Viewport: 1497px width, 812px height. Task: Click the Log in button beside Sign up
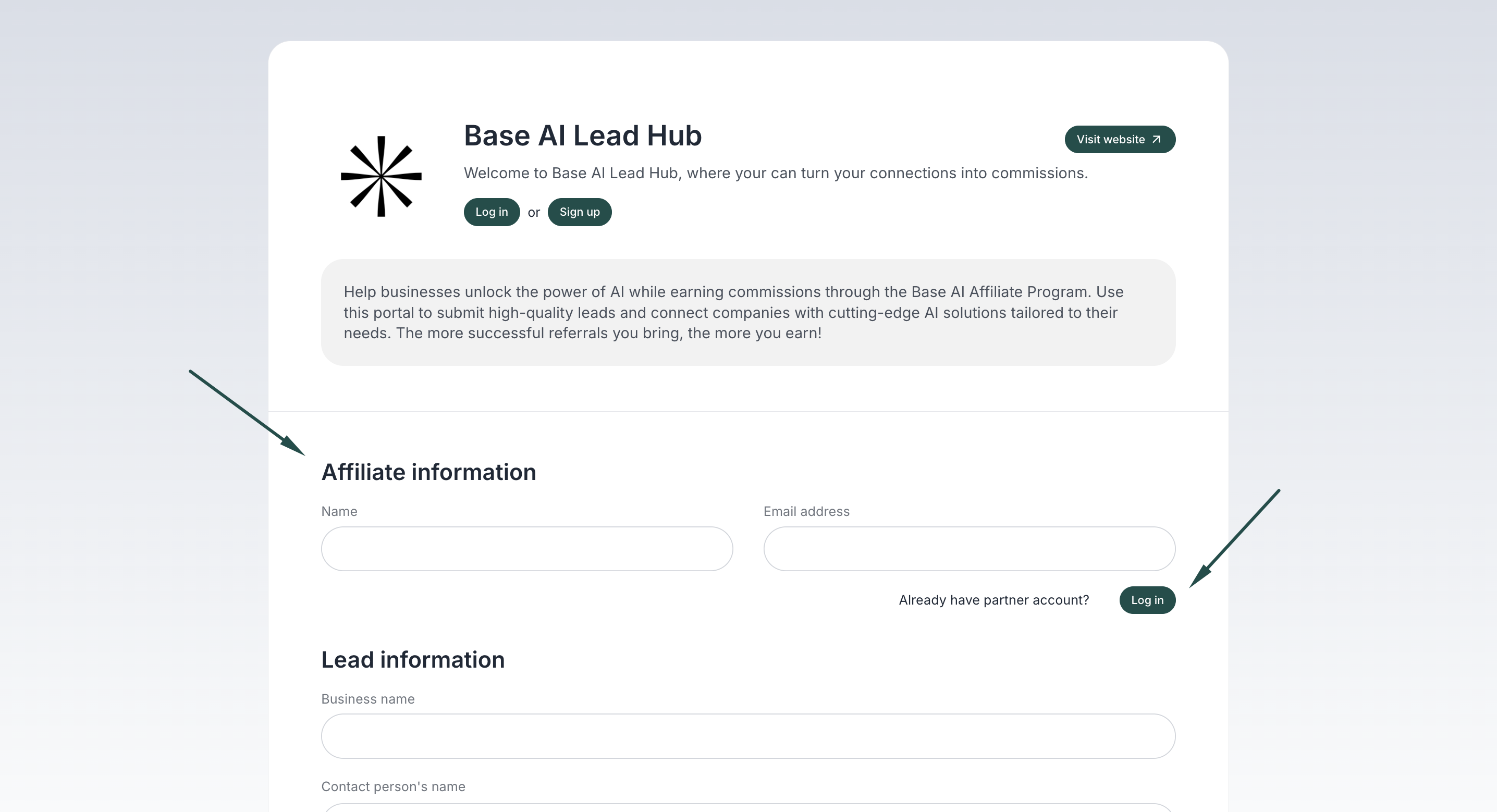point(491,212)
